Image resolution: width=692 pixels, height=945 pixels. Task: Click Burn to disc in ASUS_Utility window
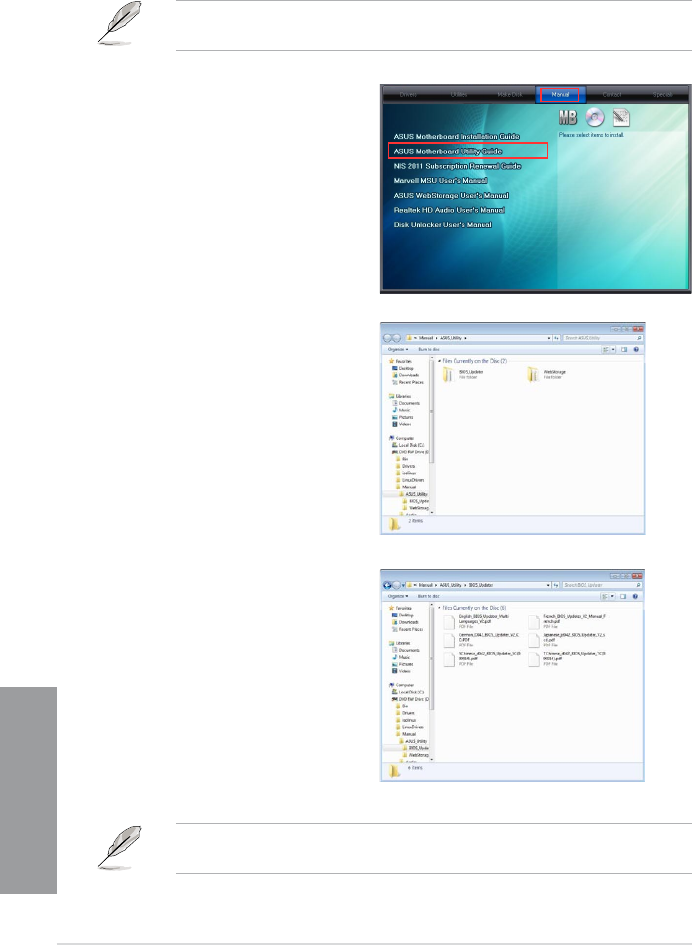429,350
